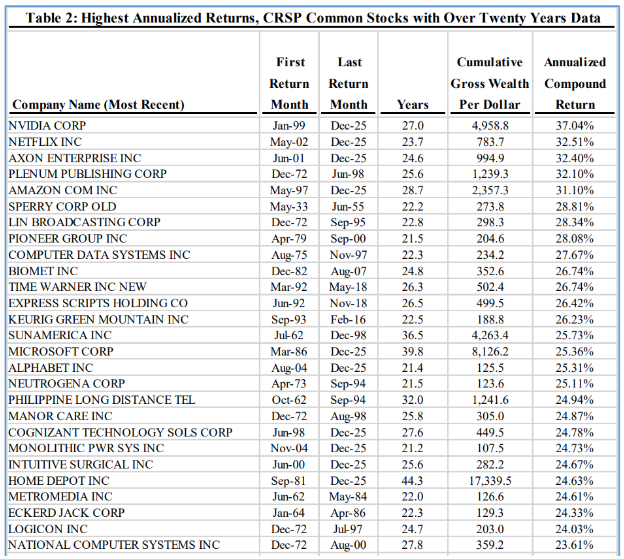The height and width of the screenshot is (559, 624).
Task: Select the Years column header
Action: click(x=412, y=104)
